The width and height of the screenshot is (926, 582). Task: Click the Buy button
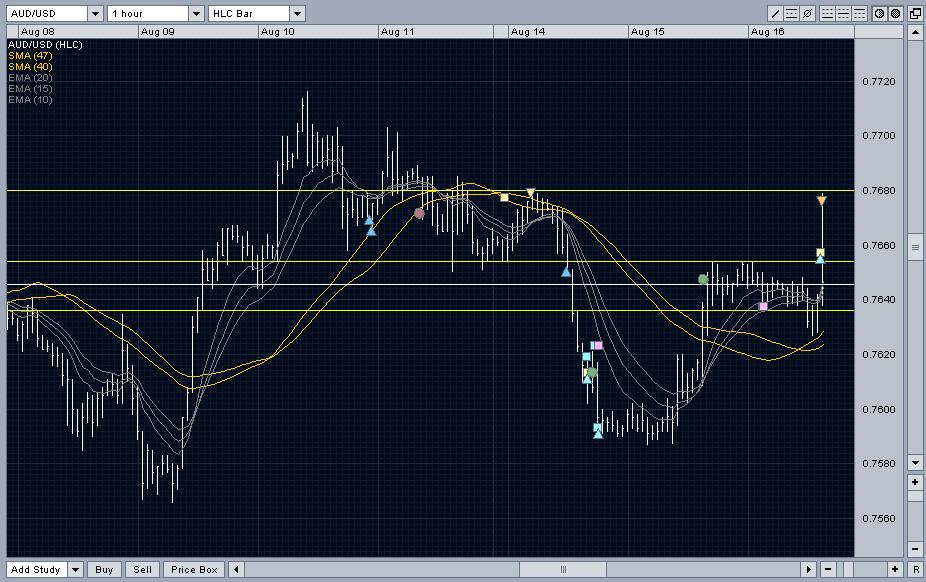coord(105,570)
